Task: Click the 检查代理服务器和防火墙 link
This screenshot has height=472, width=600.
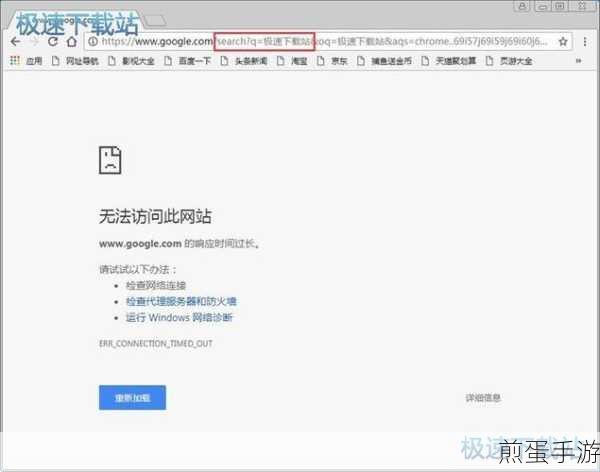Action: 181,301
